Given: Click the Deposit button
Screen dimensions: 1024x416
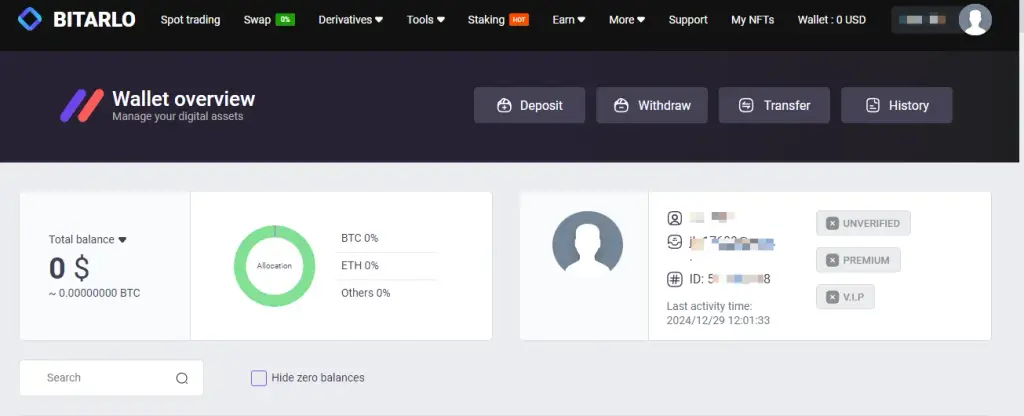Looking at the screenshot, I should (530, 105).
